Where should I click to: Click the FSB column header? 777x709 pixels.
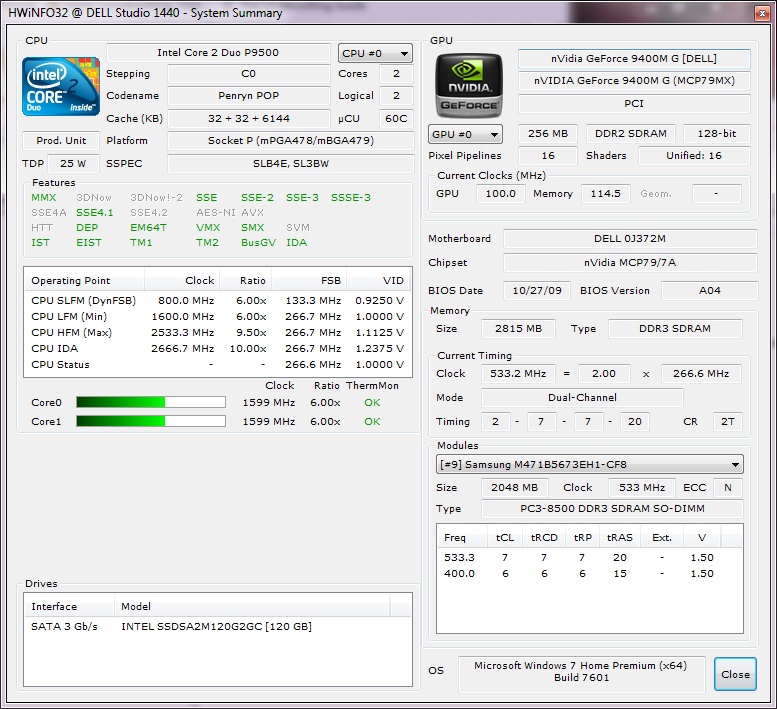309,280
